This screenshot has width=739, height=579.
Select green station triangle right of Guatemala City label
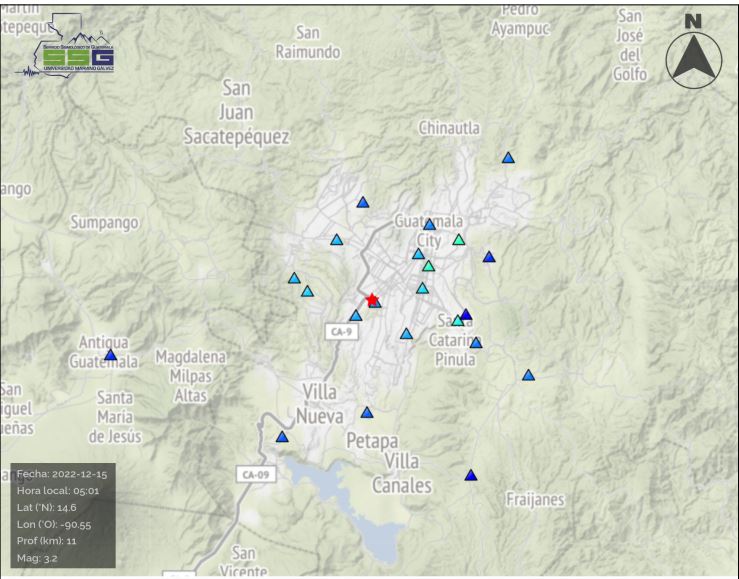point(459,240)
